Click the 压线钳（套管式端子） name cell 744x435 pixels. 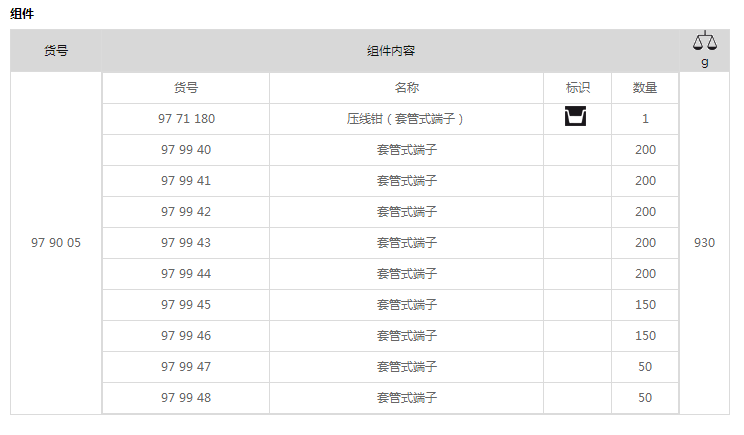click(x=407, y=119)
